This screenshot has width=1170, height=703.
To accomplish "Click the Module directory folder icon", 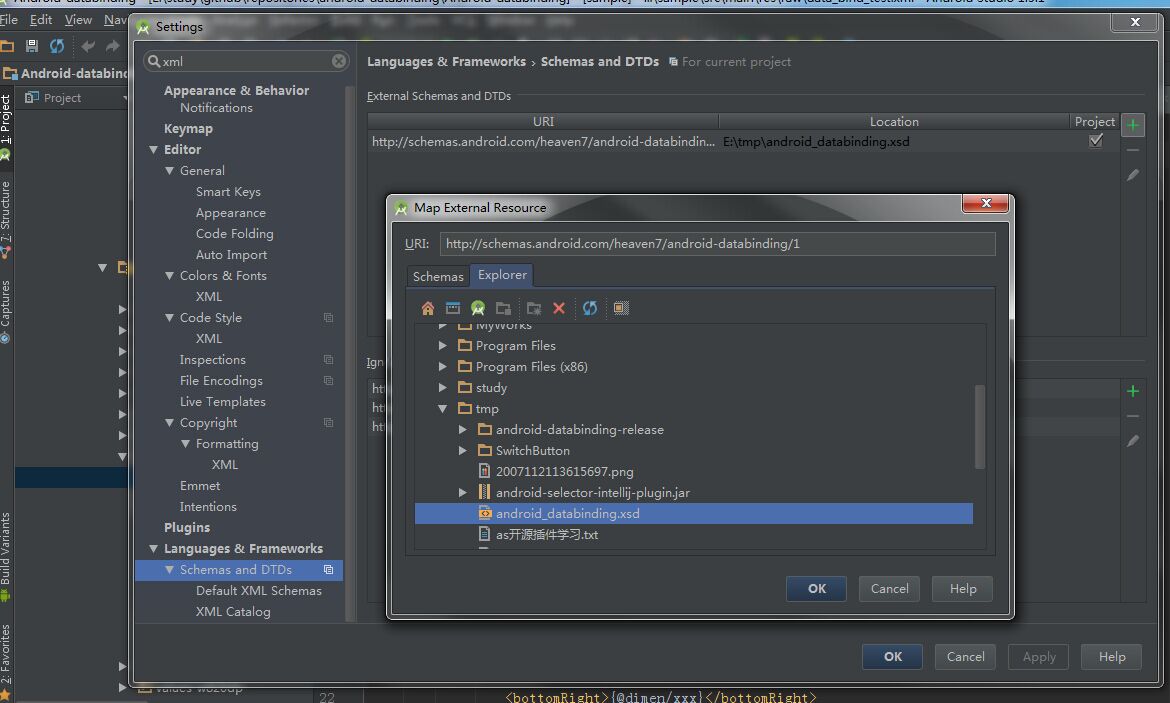I will coord(504,308).
